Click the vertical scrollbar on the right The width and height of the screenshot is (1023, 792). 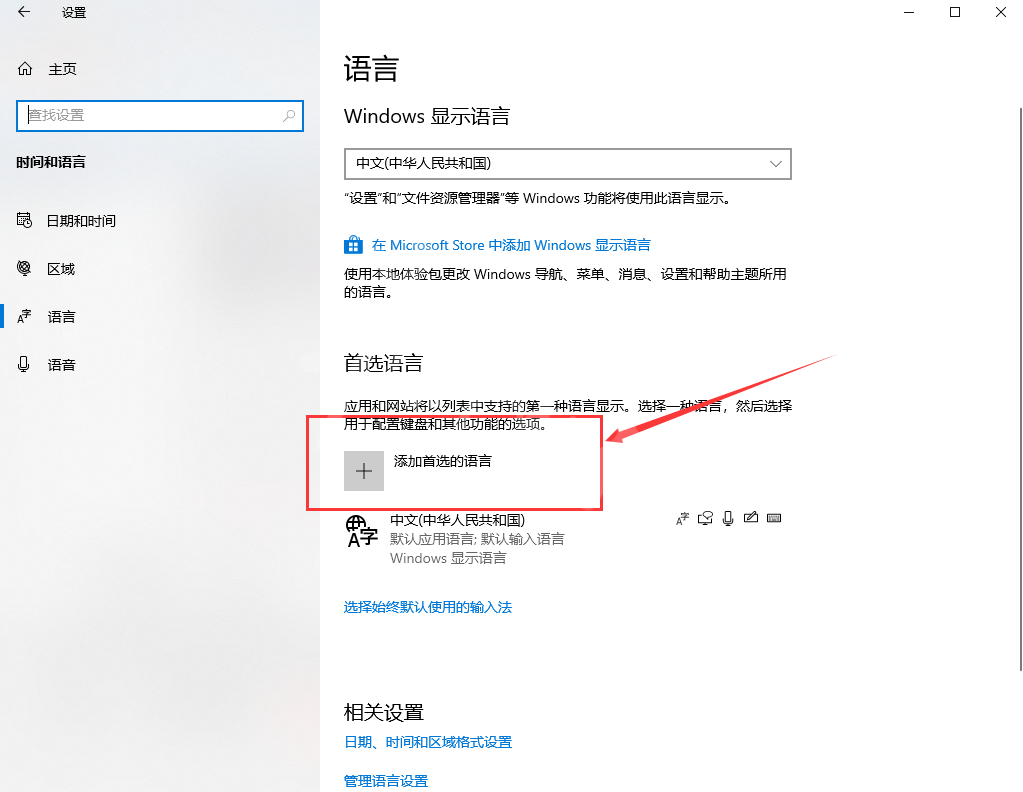point(1020,389)
